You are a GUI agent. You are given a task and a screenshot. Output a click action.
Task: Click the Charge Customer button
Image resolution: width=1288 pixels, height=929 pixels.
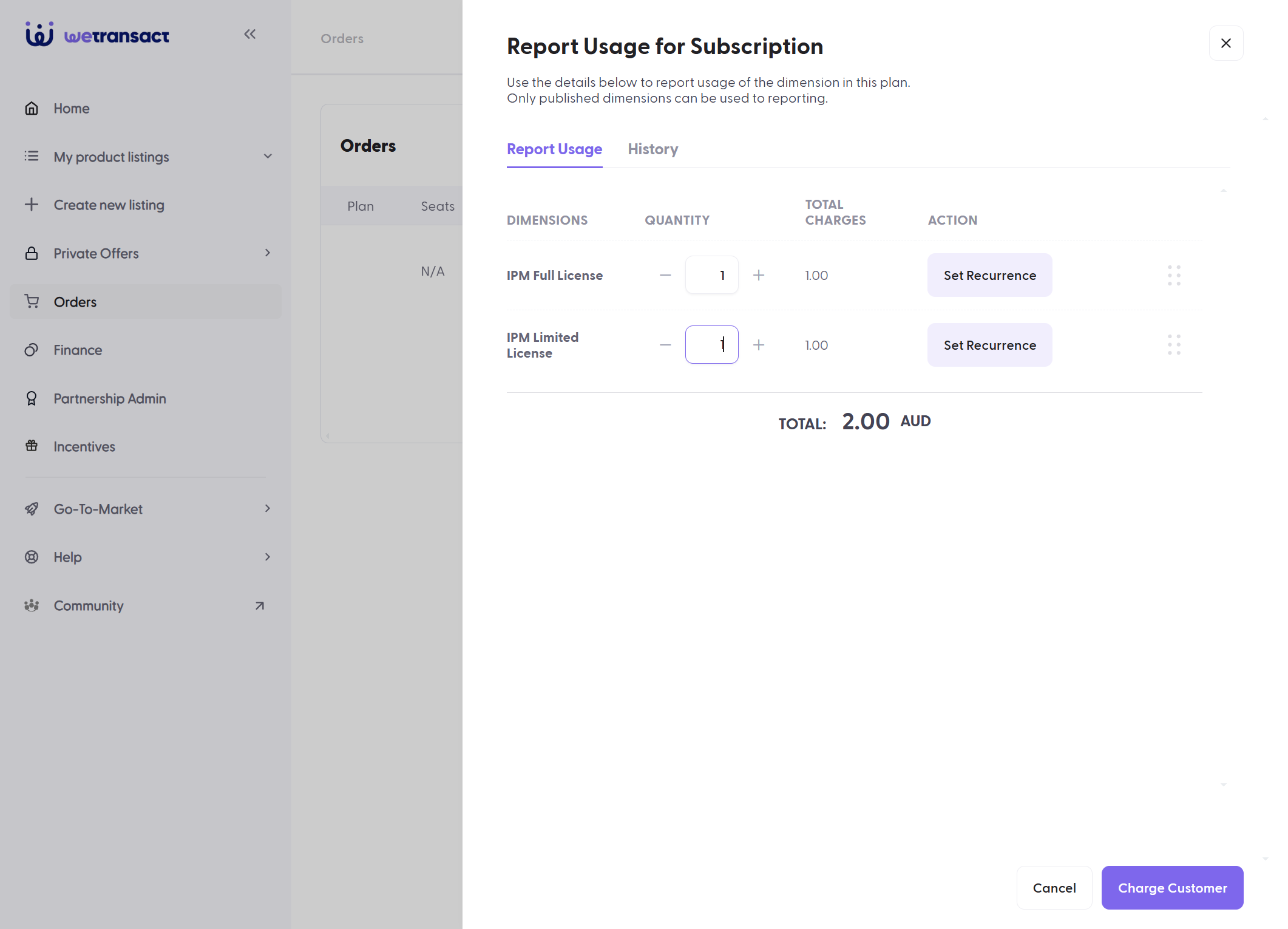coord(1172,888)
